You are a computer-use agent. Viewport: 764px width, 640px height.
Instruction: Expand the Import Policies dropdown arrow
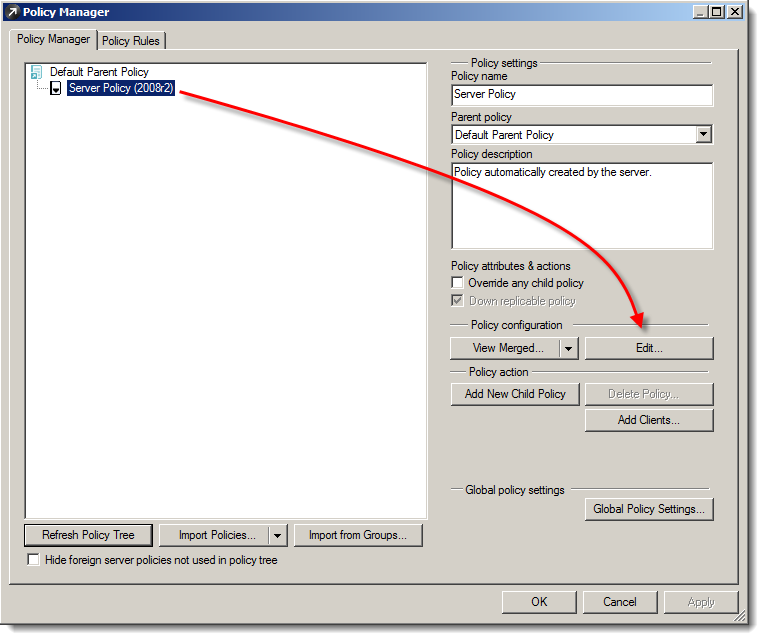(x=278, y=535)
